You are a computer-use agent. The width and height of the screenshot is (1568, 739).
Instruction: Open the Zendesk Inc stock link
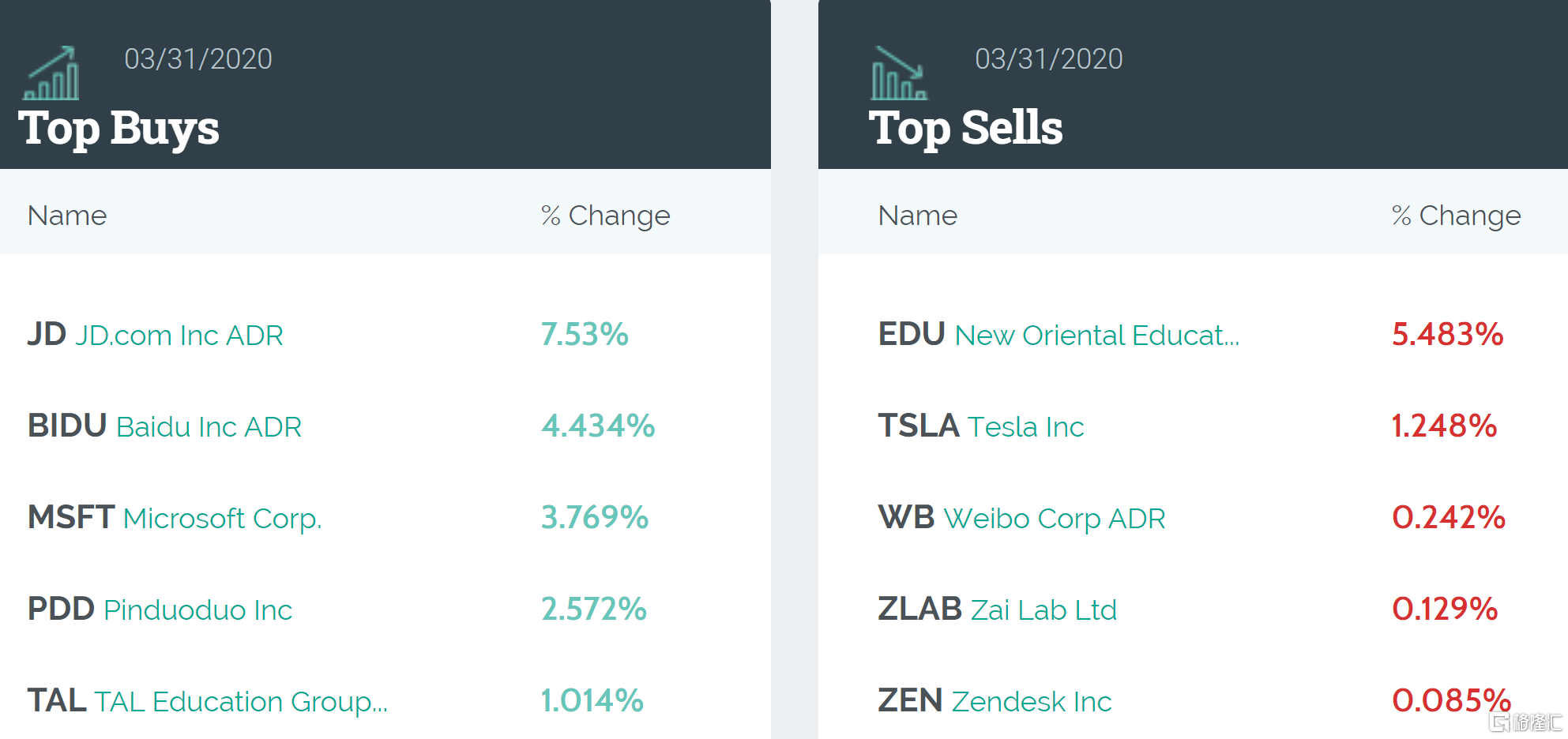[1031, 702]
